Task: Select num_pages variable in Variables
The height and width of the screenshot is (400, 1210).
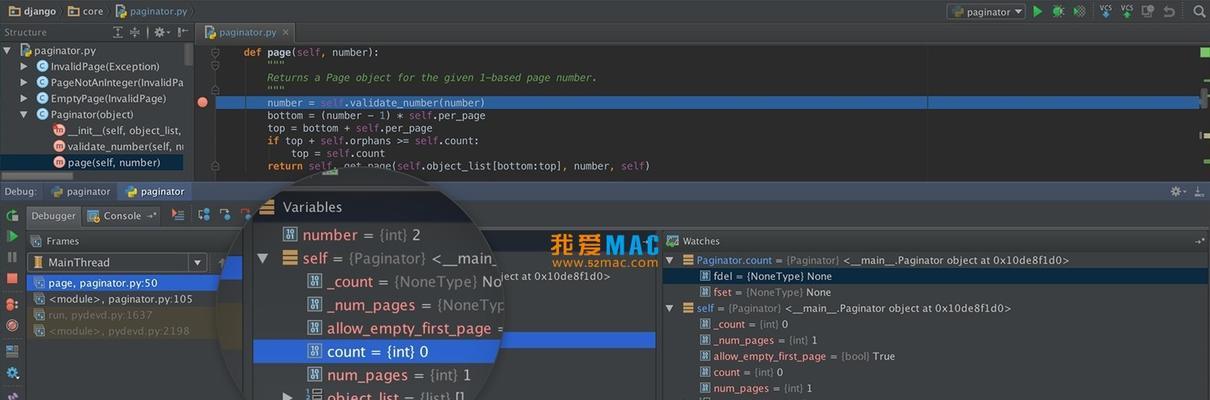Action: pyautogui.click(x=387, y=375)
